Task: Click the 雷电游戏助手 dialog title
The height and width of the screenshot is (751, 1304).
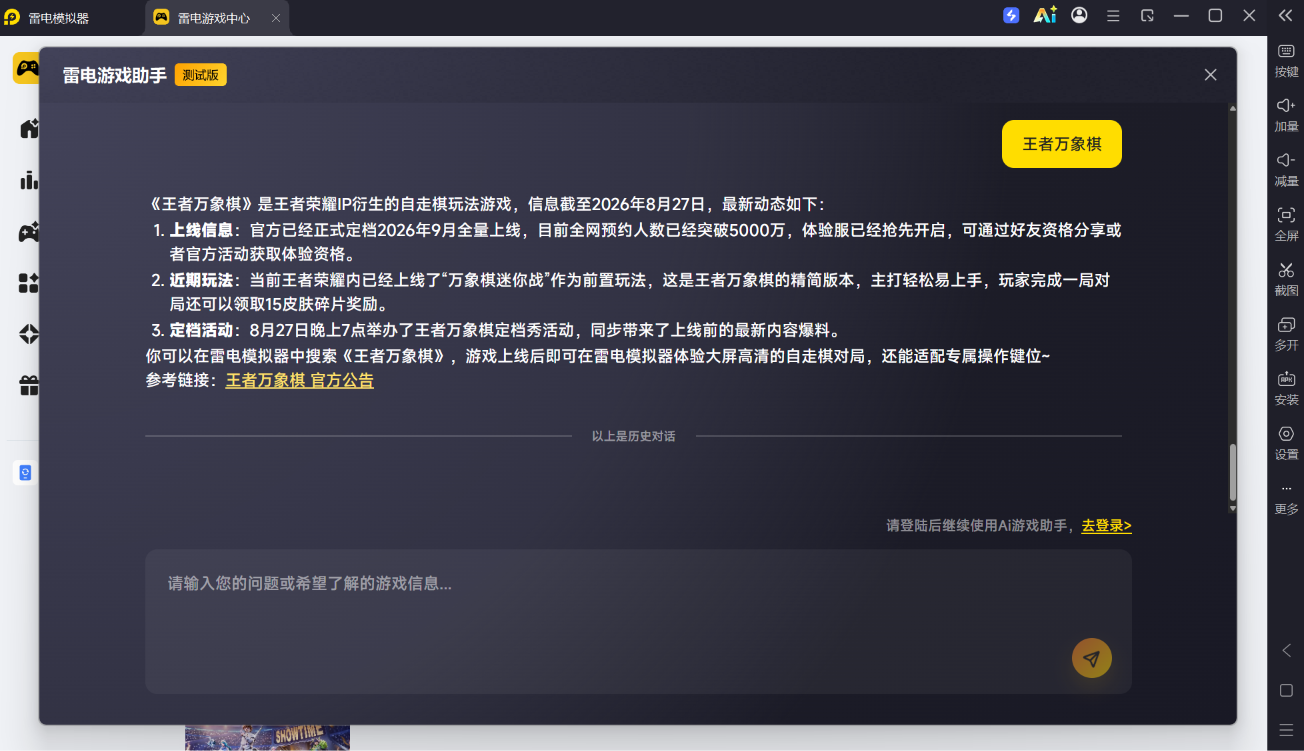Action: tap(115, 75)
